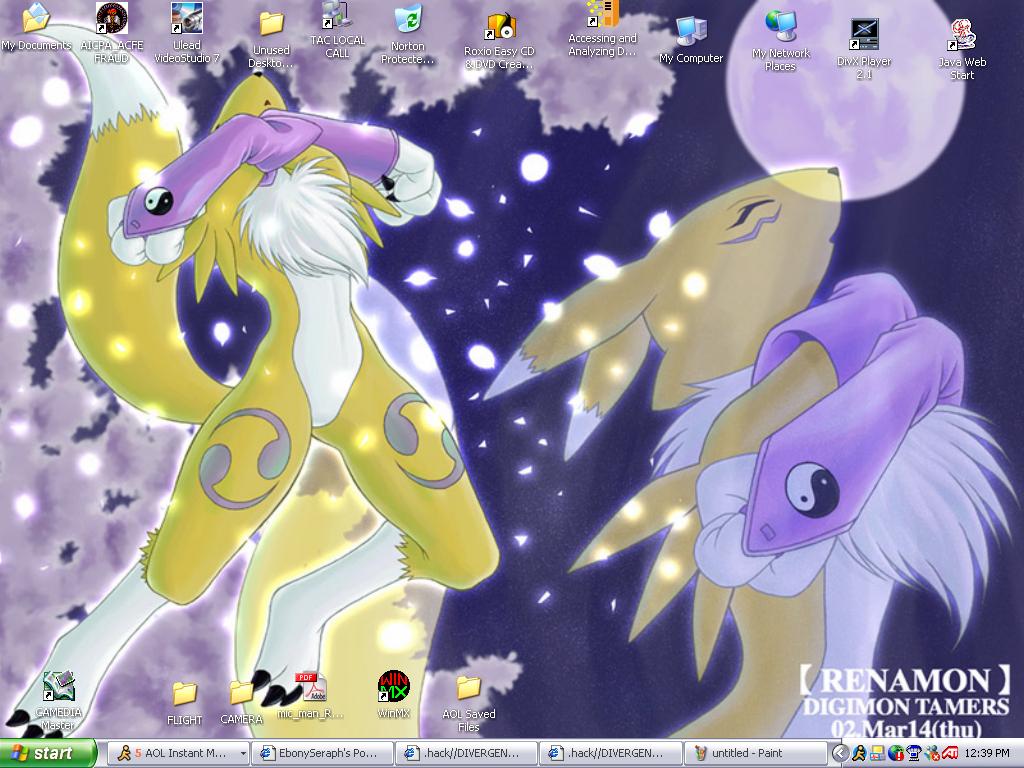Switch to second .hack//DIVERGEN... taskbar window
This screenshot has height=768, width=1024.
tap(611, 754)
